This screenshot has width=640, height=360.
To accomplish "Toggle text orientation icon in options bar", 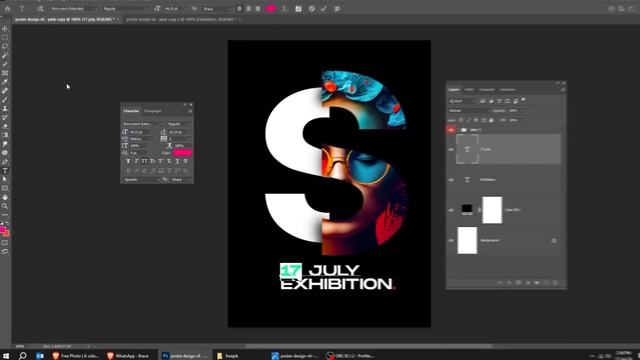I will tap(40, 9).
